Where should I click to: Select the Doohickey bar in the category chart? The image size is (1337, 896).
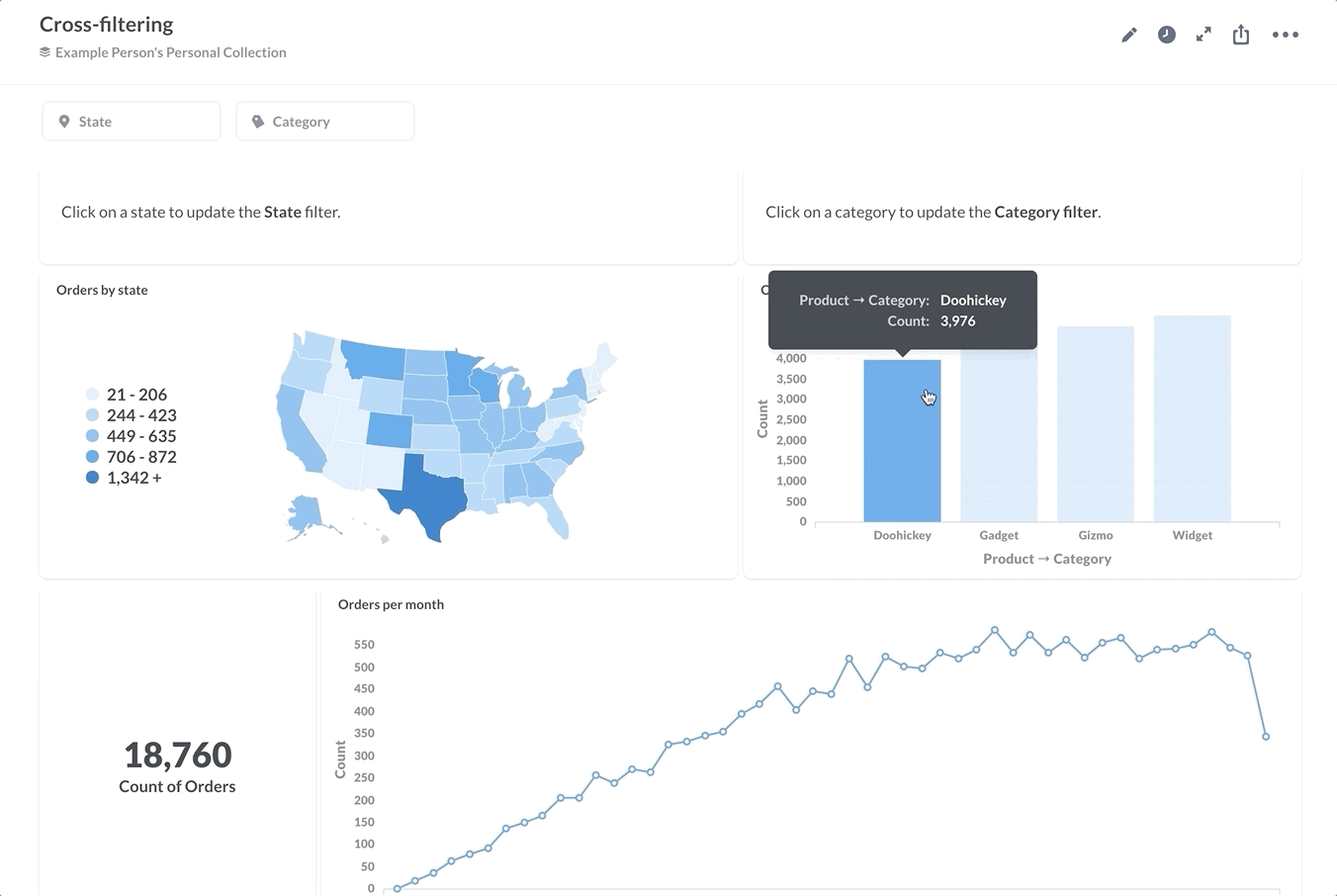pyautogui.click(x=902, y=445)
